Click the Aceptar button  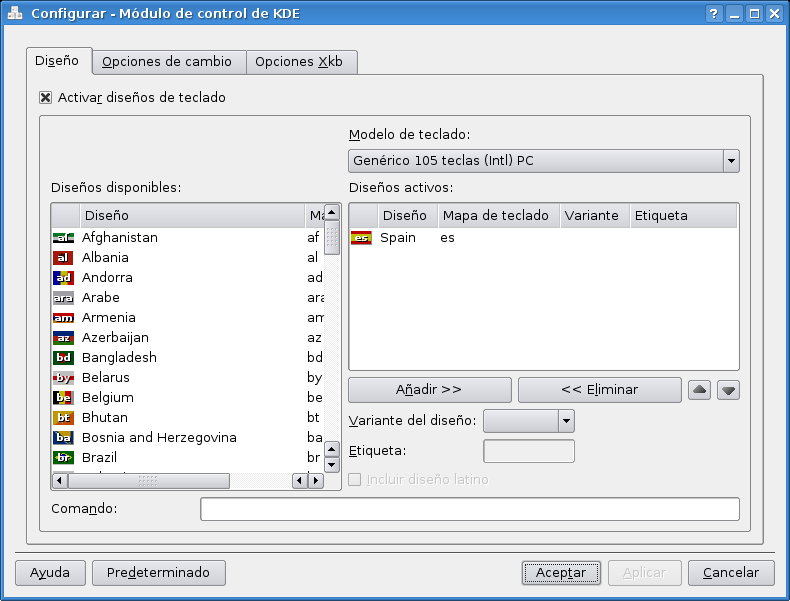pos(560,573)
